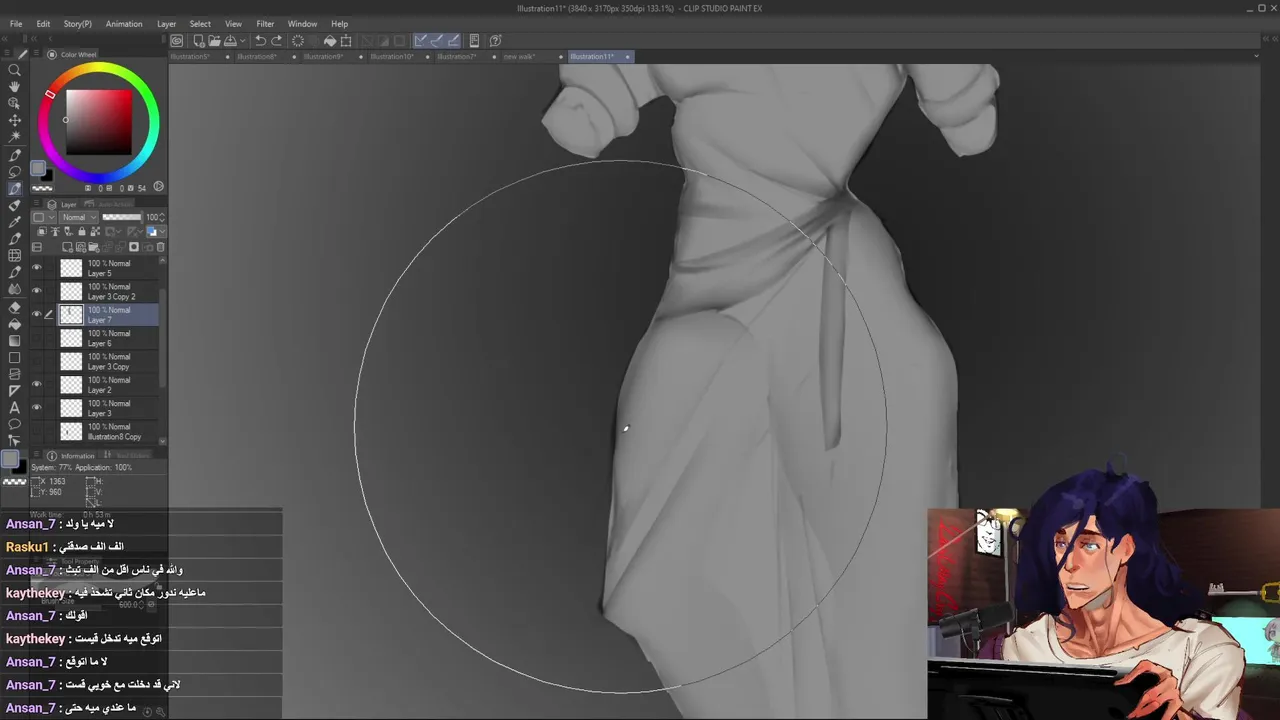
Task: Click the Save icon in toolbar
Action: [230, 41]
